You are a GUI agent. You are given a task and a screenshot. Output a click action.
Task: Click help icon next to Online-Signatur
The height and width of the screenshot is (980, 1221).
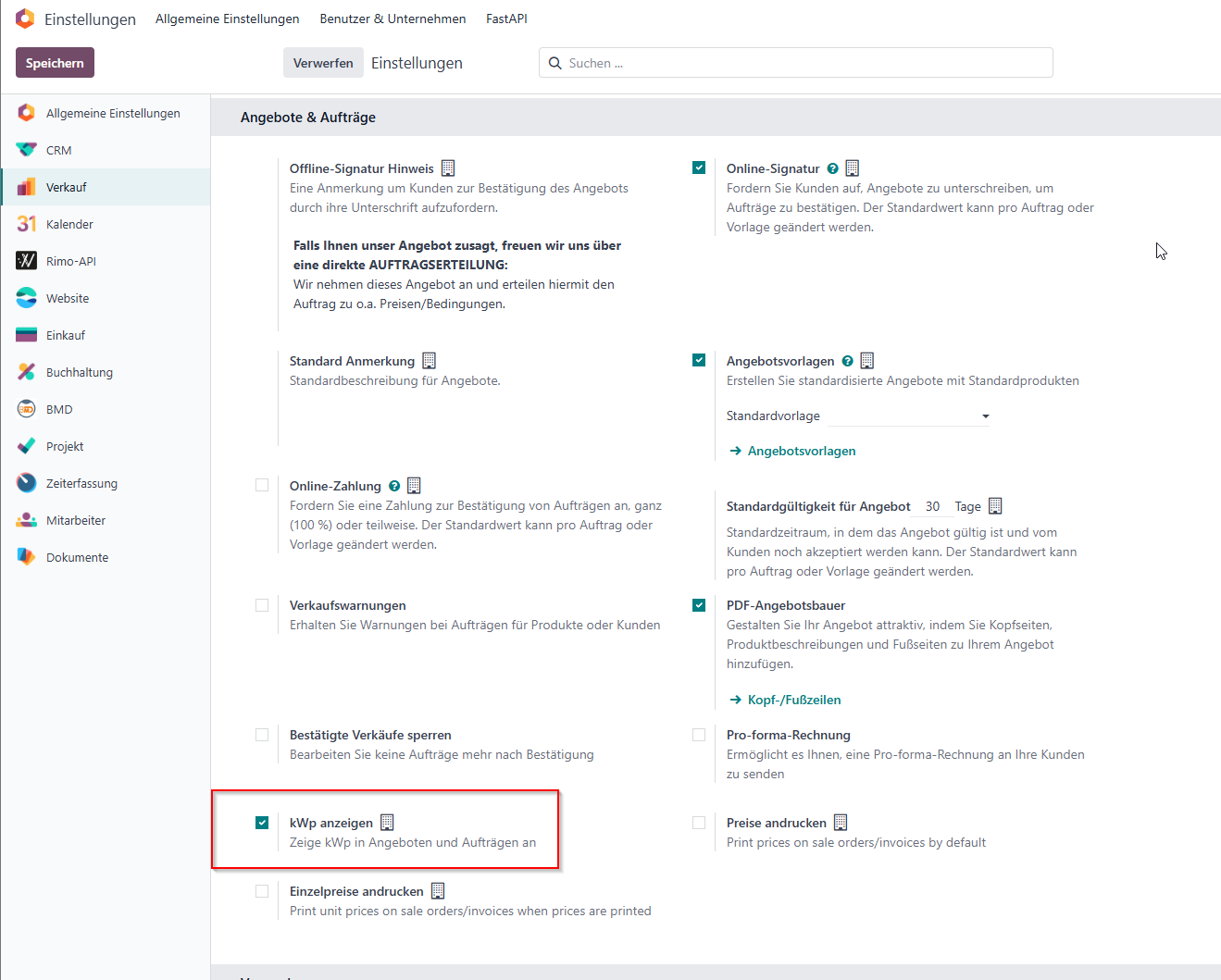[x=832, y=168]
